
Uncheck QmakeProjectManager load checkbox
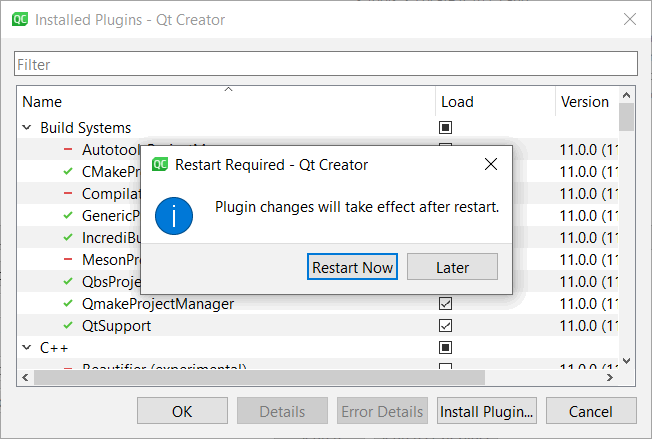pos(446,304)
